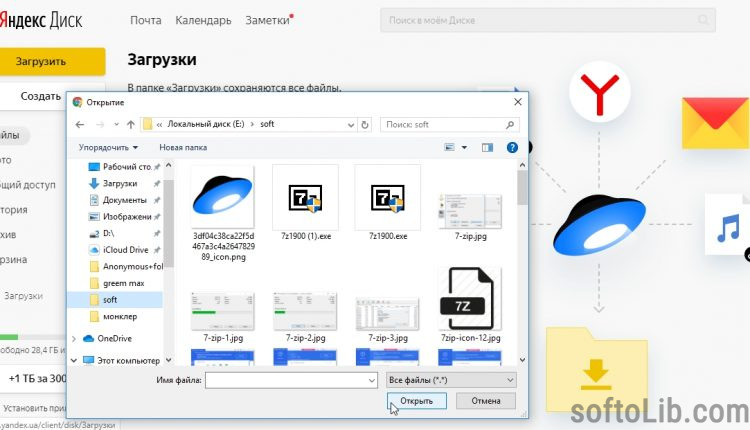Select the Yandex Disk icon png file

[x=223, y=213]
